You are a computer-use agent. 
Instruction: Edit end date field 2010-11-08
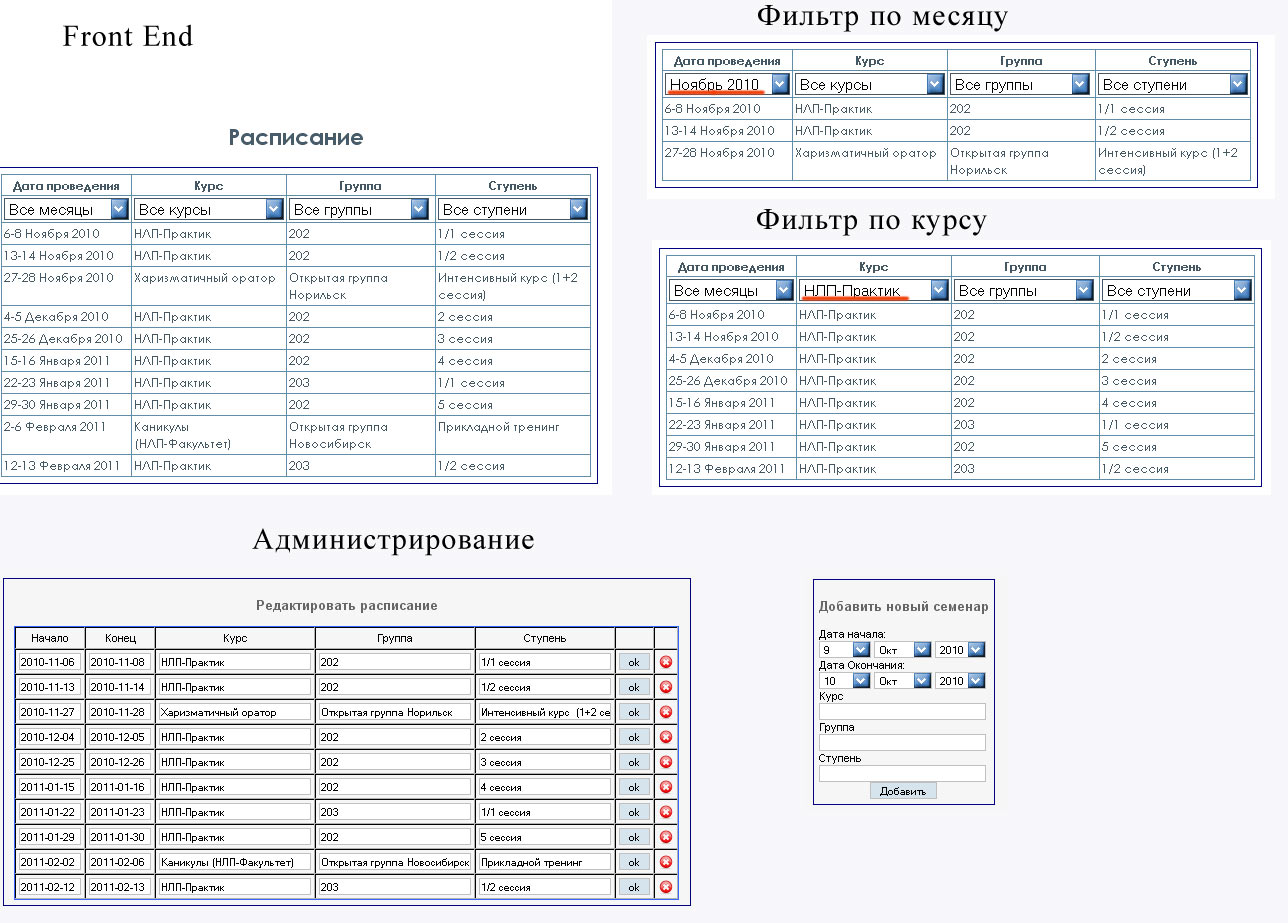tap(120, 662)
